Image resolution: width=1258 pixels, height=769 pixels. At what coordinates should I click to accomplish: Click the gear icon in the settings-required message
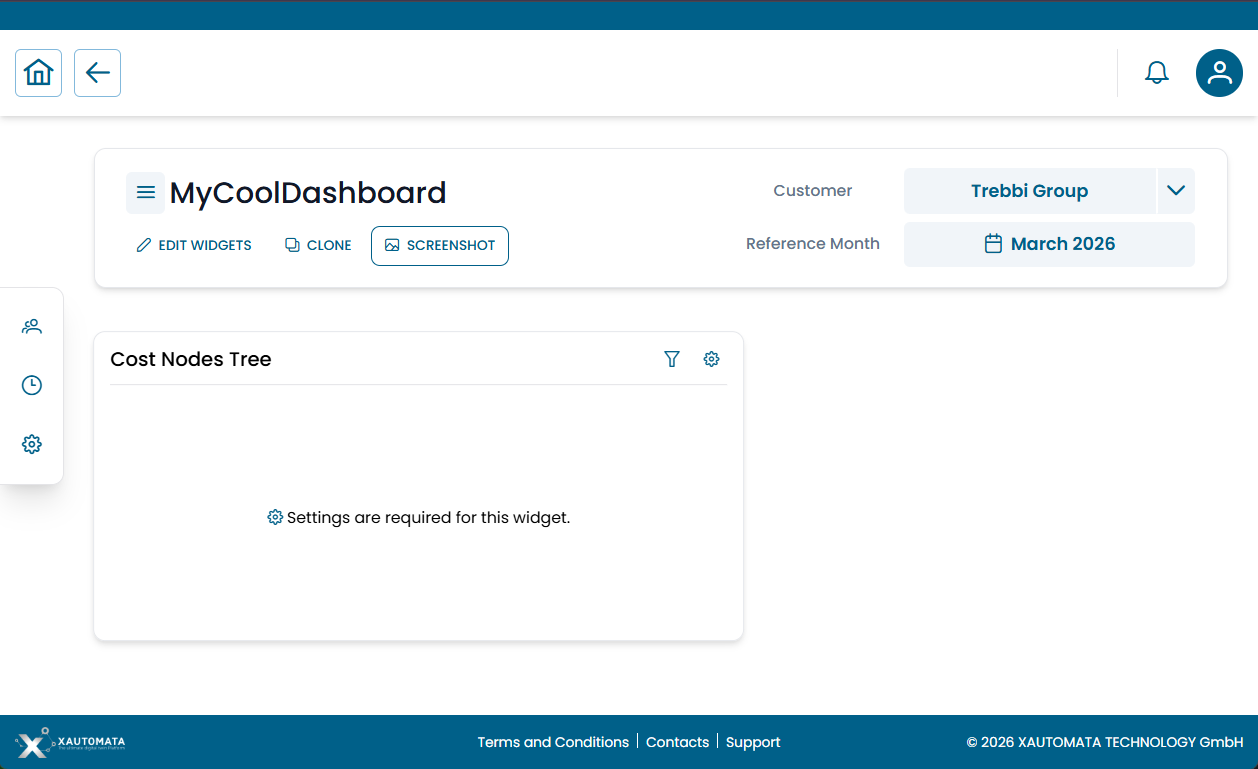(275, 517)
